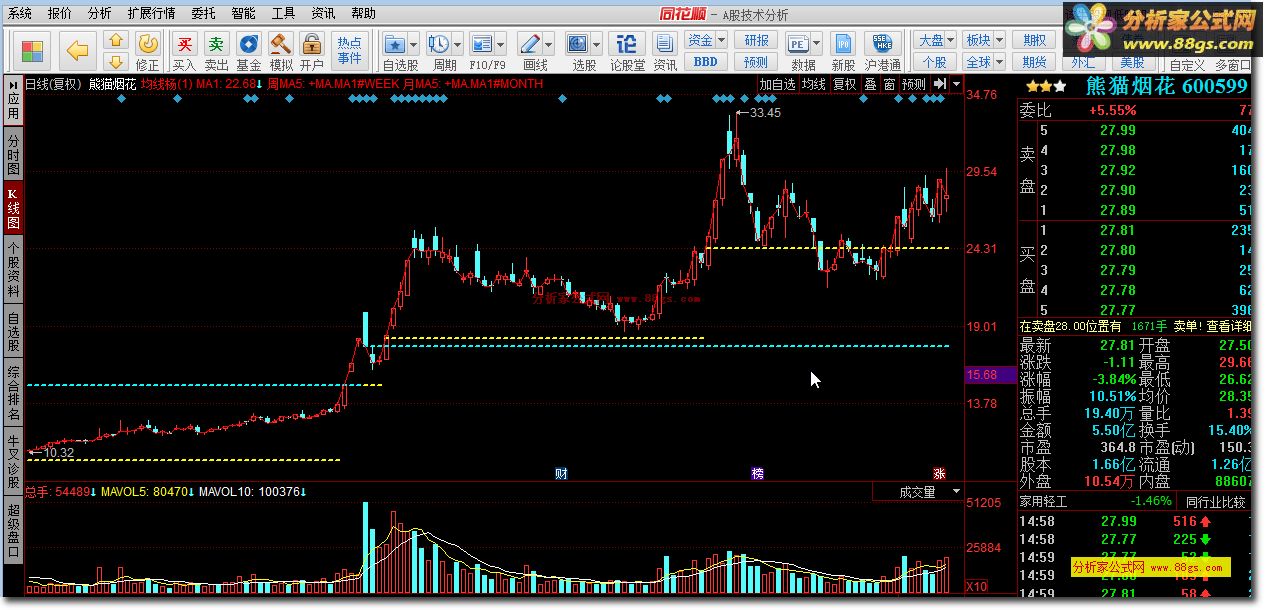Image resolution: width=1265 pixels, height=610 pixels.
Task: Click the 榜 marker on chart axis
Action: [x=758, y=473]
